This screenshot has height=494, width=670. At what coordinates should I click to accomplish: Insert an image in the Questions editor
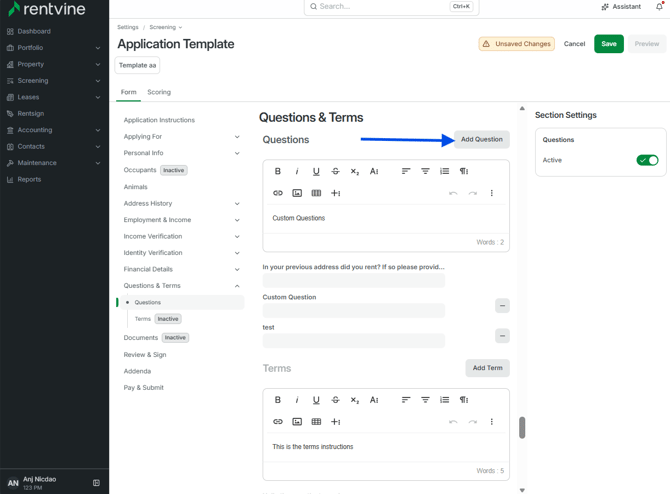point(297,193)
